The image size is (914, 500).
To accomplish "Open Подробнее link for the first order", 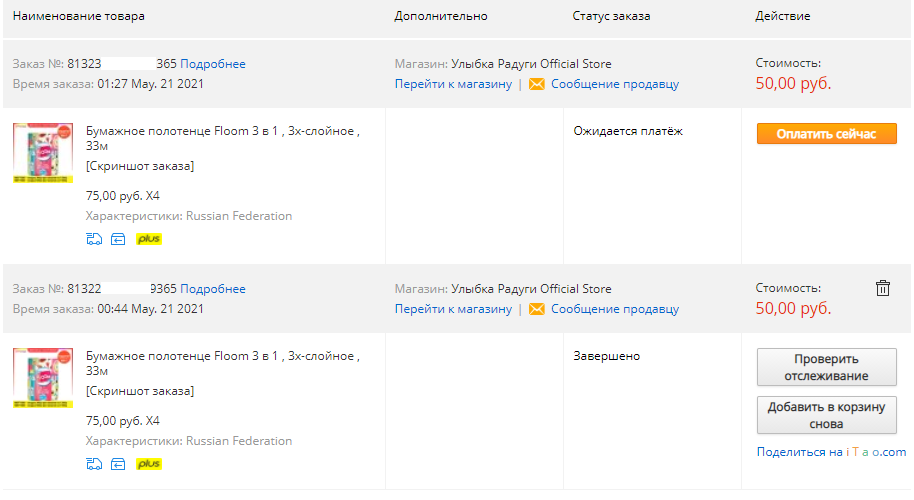I will (213, 64).
